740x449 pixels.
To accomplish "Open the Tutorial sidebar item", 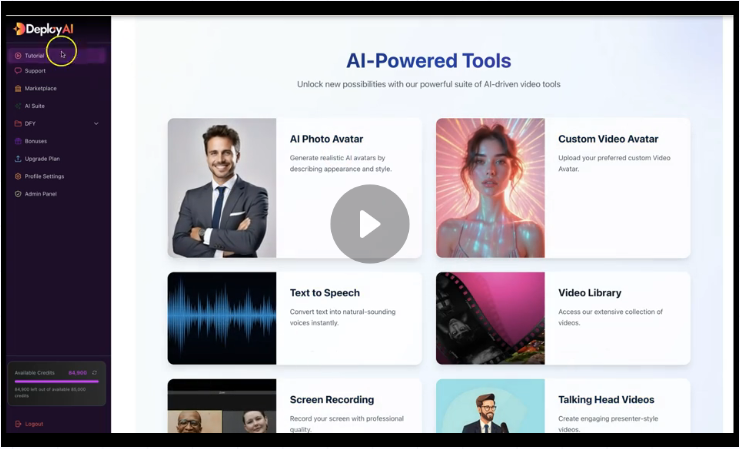I will point(34,56).
